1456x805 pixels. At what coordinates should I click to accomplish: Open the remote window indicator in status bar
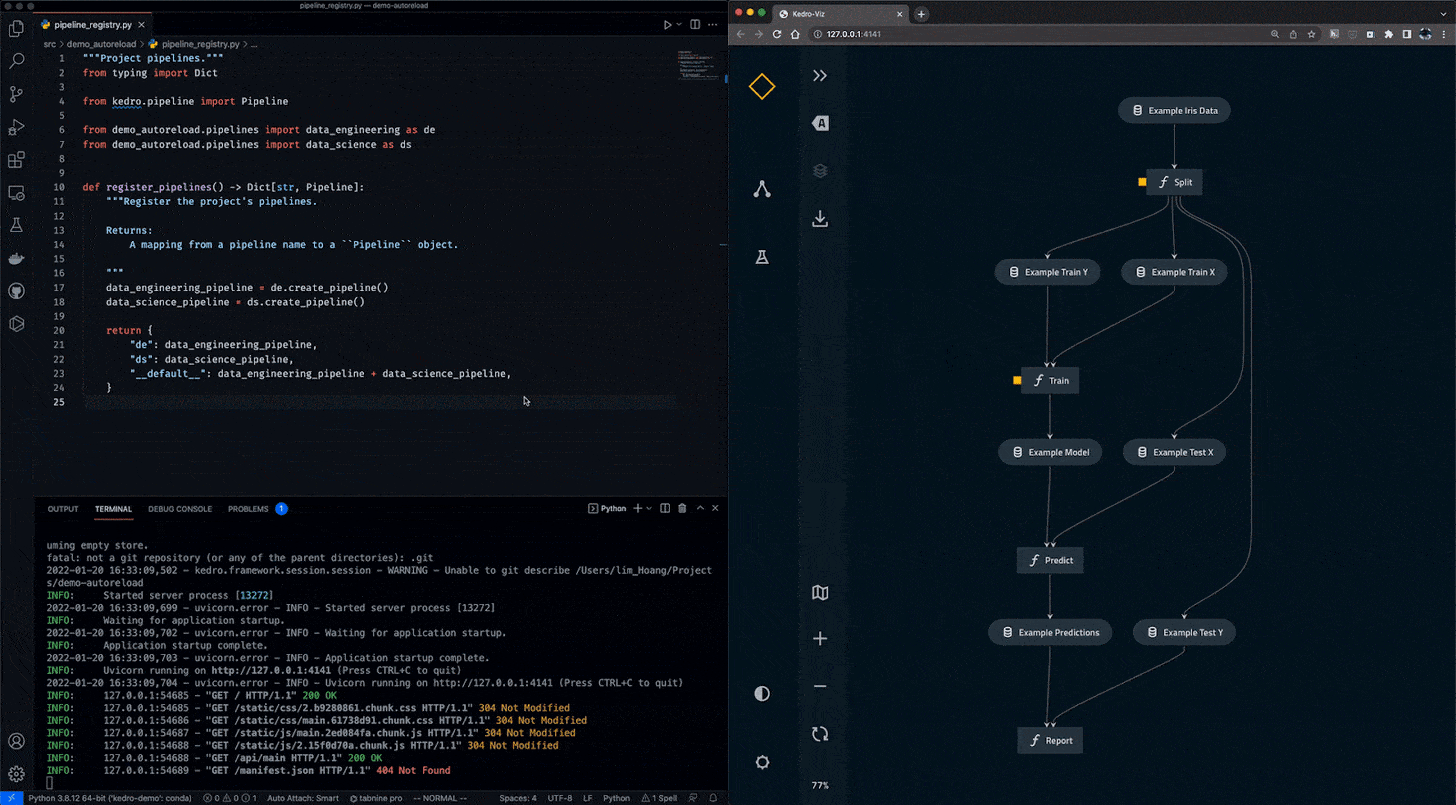coord(11,798)
